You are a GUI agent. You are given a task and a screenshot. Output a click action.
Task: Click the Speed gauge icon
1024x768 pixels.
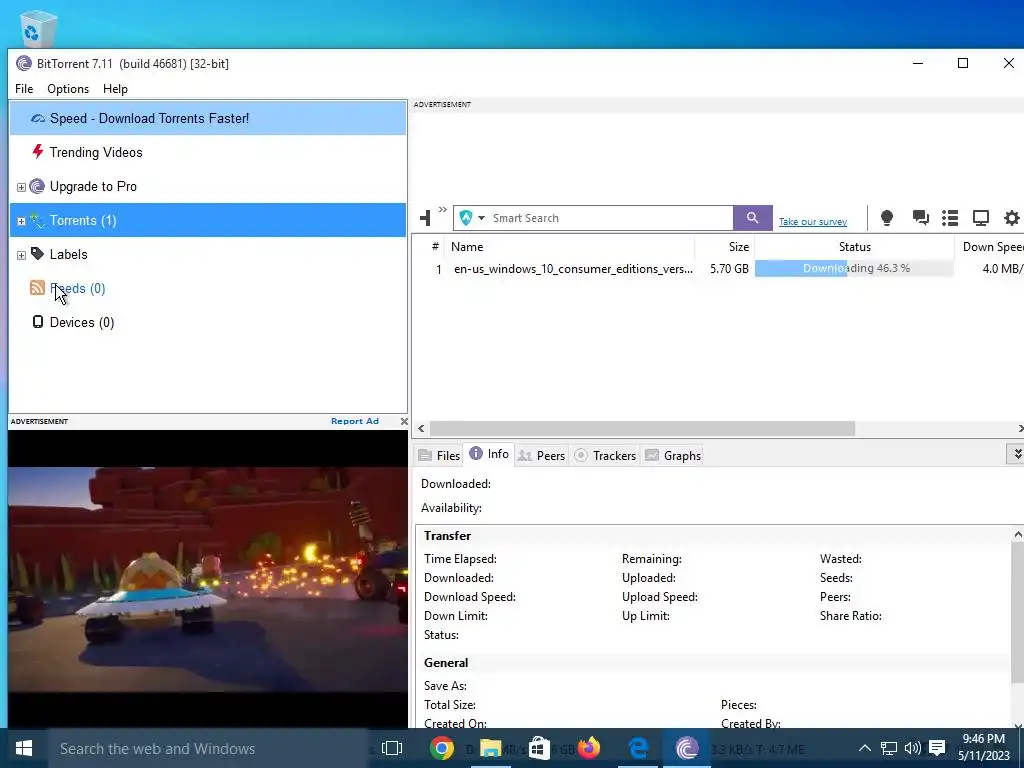[x=38, y=118]
